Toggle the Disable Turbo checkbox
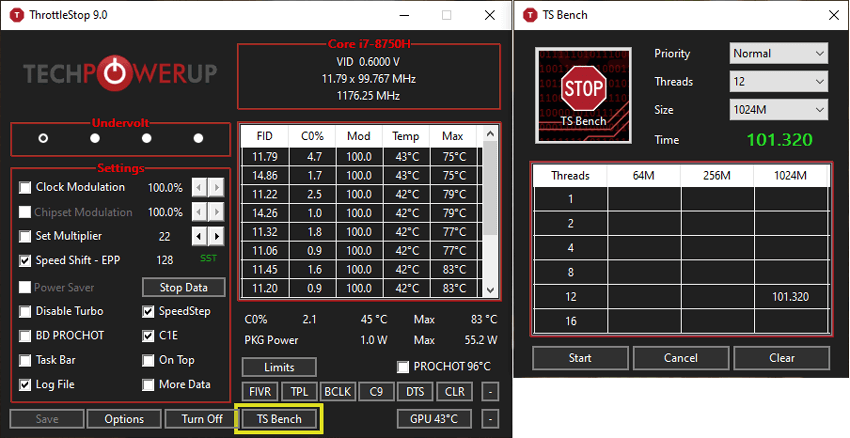The width and height of the screenshot is (850, 438). (x=26, y=311)
